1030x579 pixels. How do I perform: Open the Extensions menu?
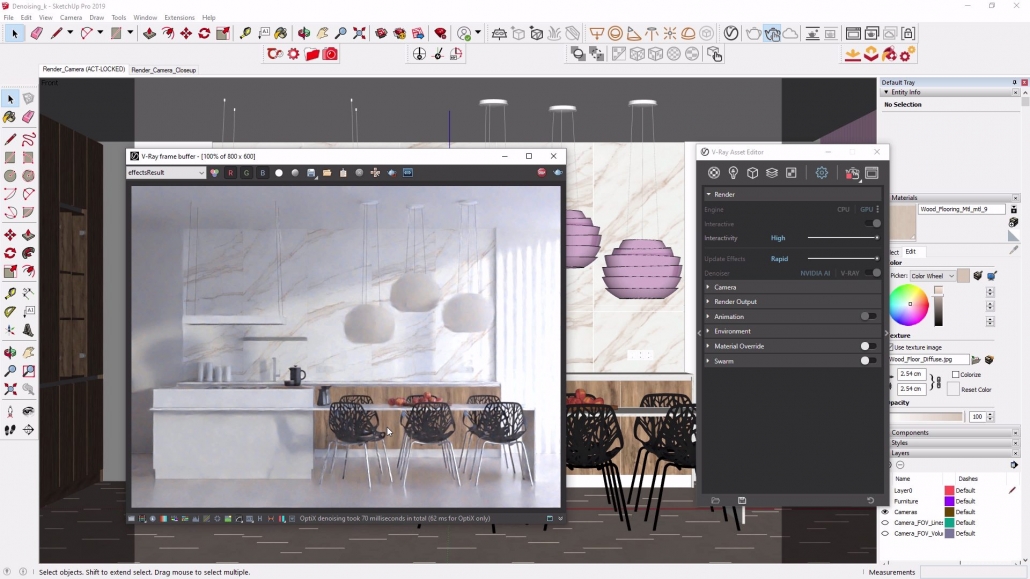[177, 17]
